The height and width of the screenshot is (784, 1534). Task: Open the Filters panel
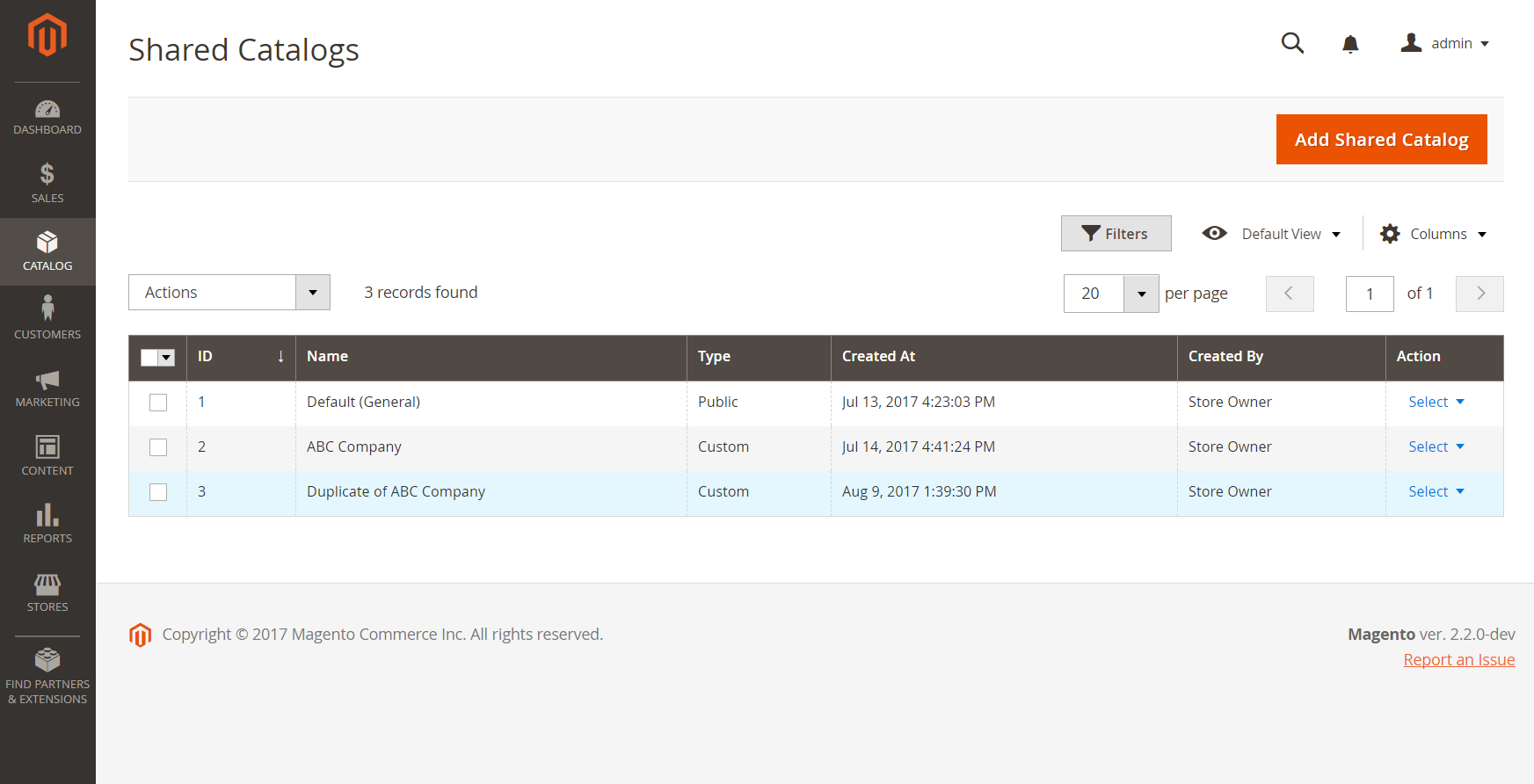(x=1116, y=233)
